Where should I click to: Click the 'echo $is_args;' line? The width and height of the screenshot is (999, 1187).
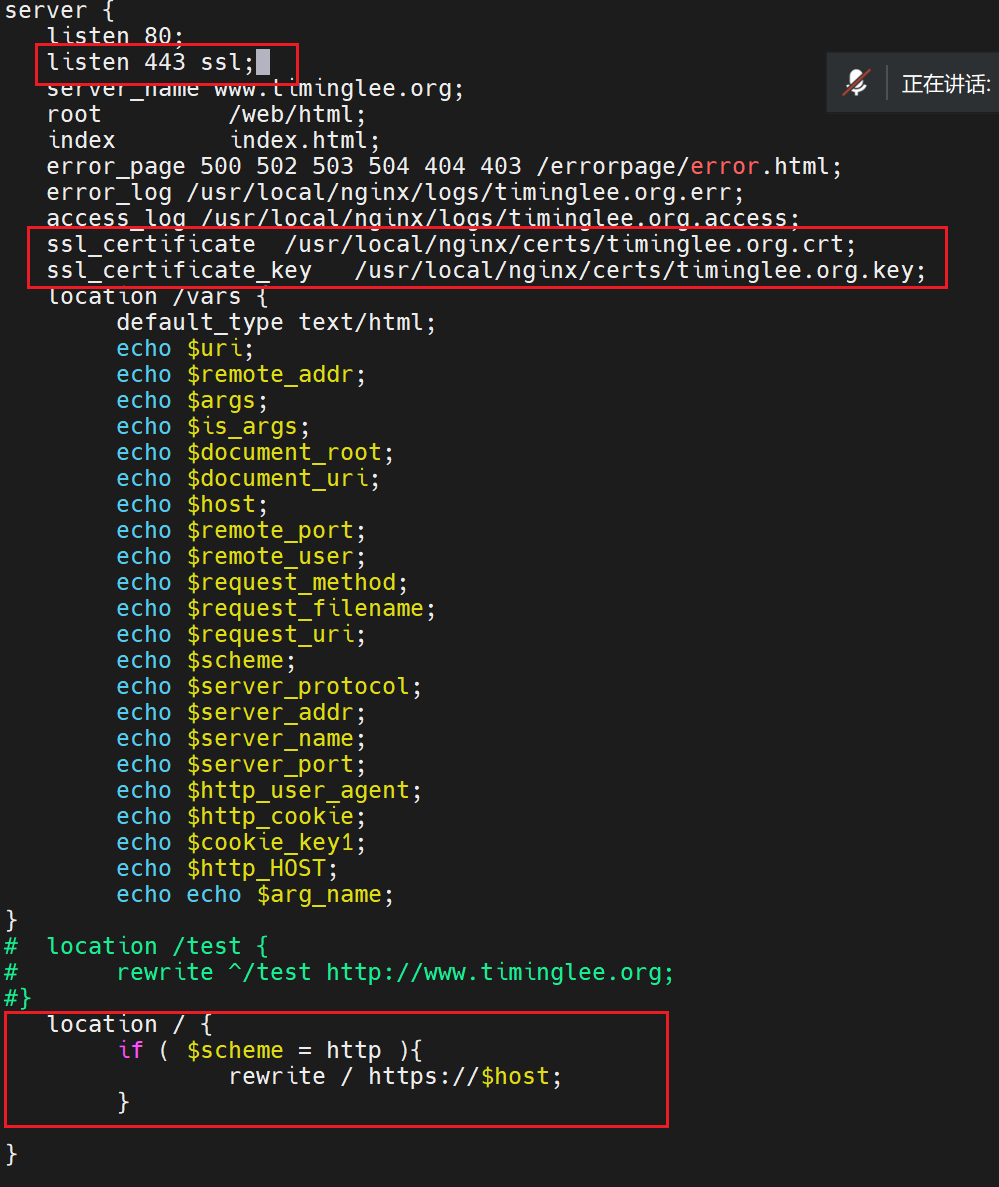pyautogui.click(x=213, y=426)
